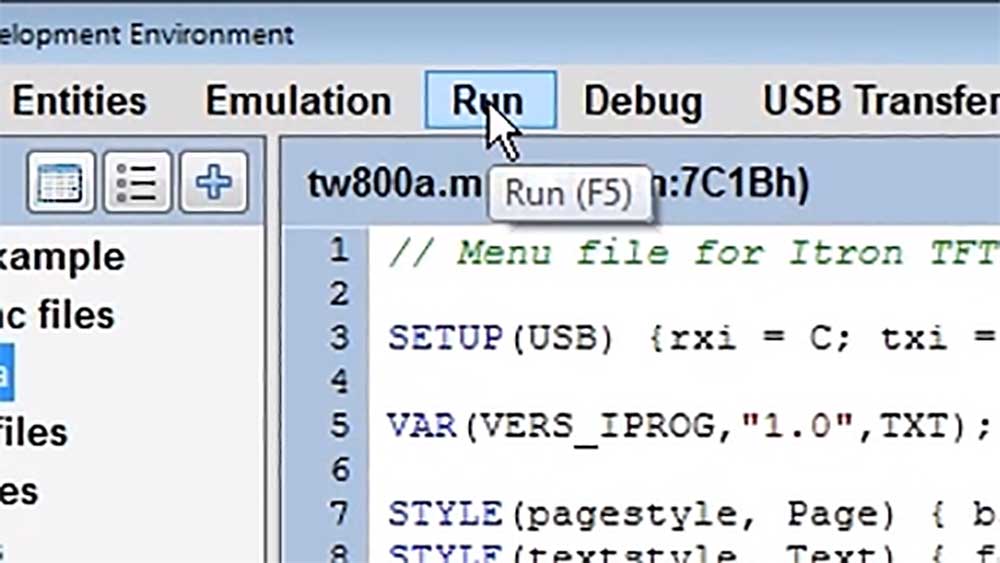Switch to the table grid view icon
The image size is (1000, 563).
61,183
